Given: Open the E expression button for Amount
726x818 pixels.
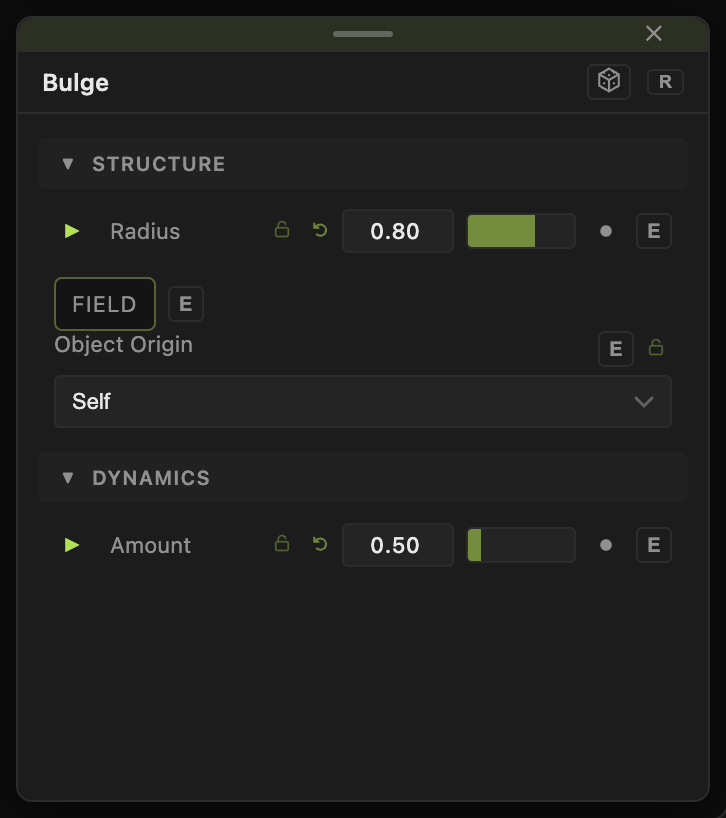Looking at the screenshot, I should point(654,545).
